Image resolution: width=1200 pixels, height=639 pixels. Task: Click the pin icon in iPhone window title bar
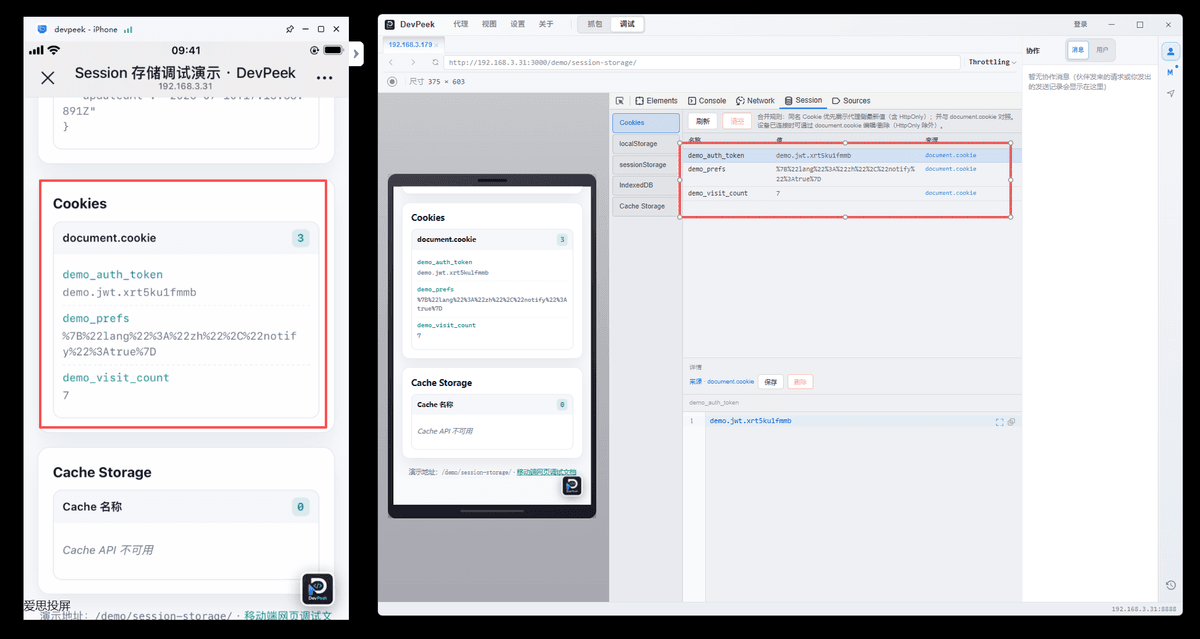coord(290,29)
